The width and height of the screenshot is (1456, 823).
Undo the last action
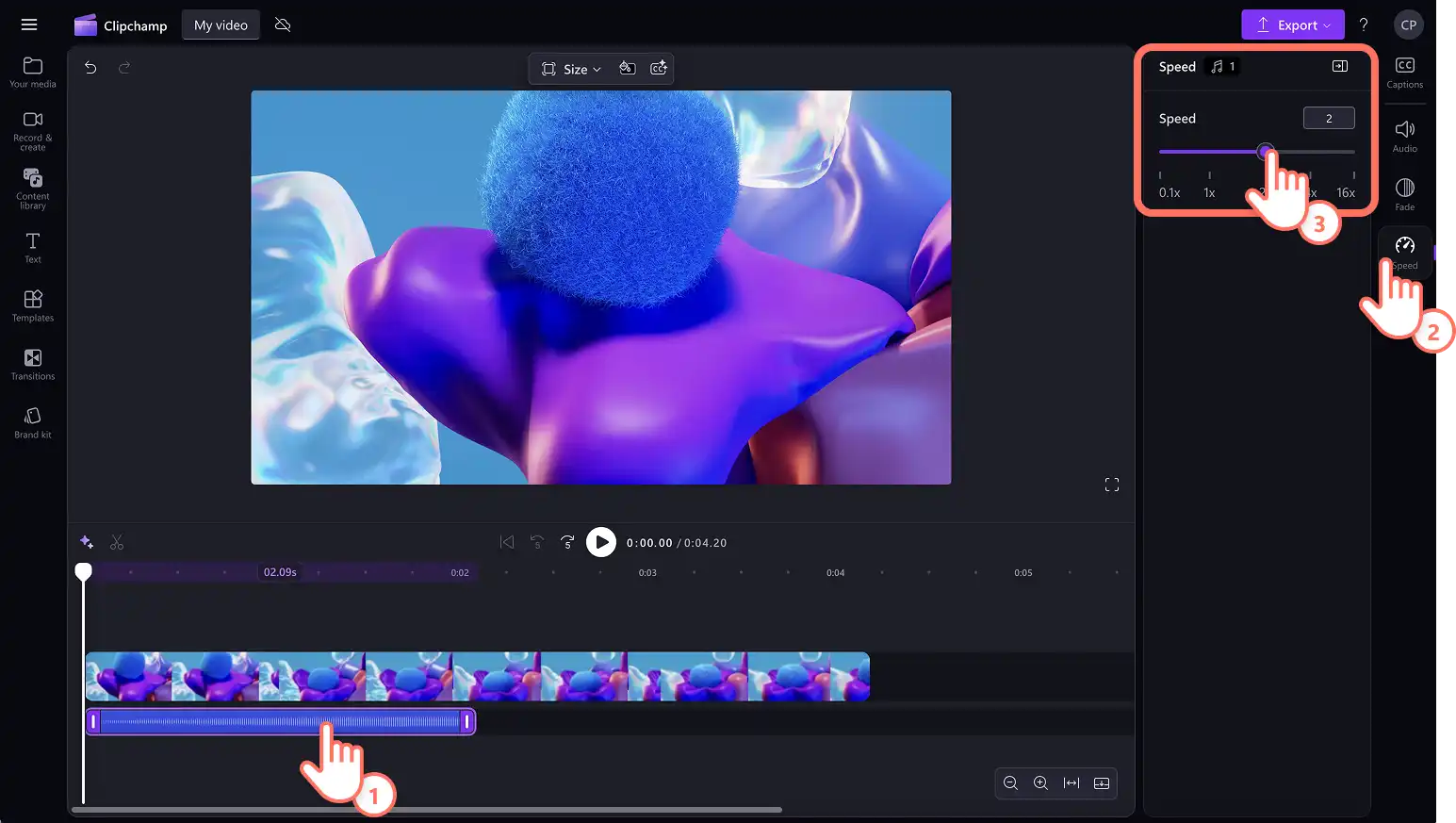click(90, 68)
